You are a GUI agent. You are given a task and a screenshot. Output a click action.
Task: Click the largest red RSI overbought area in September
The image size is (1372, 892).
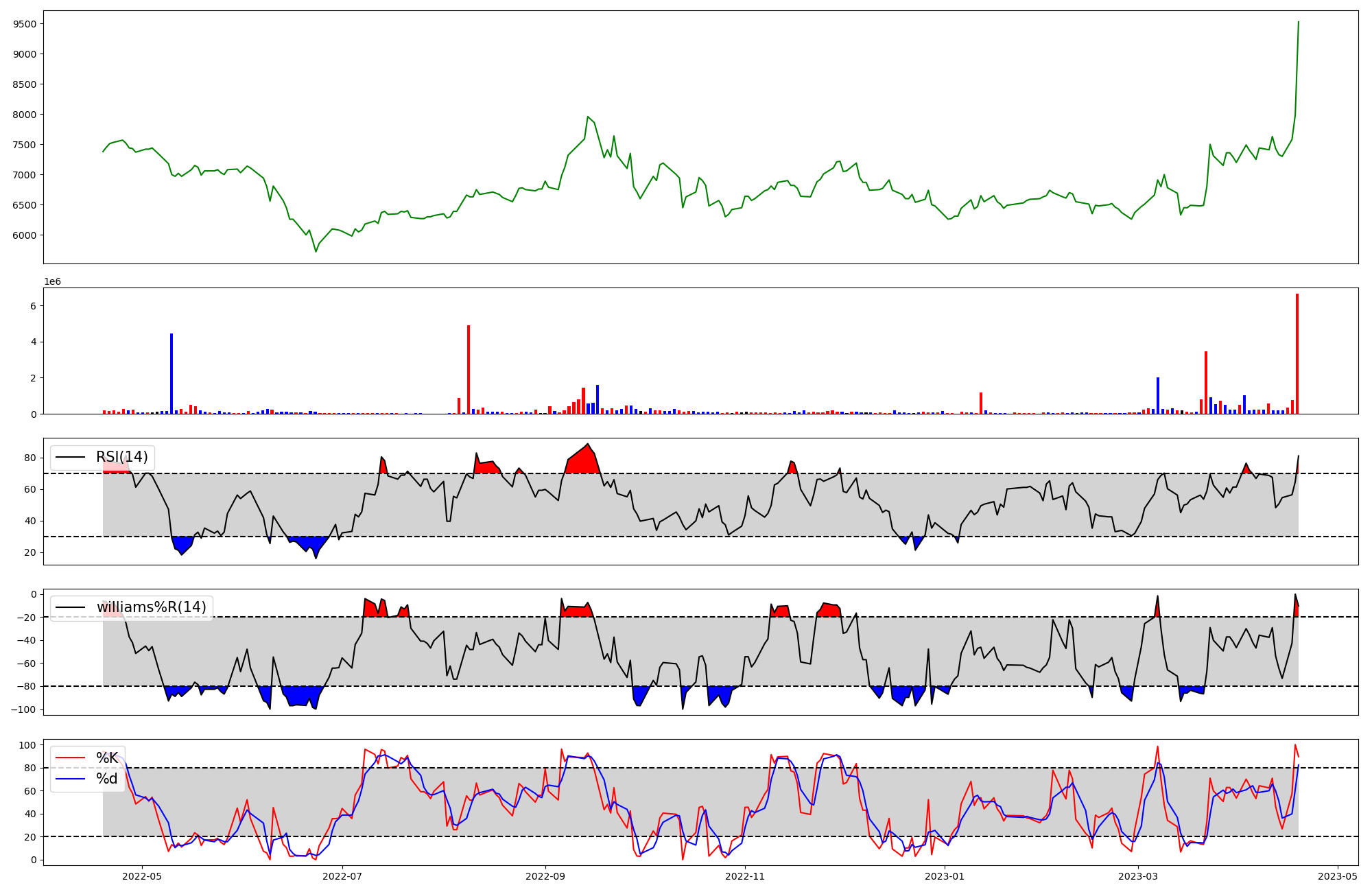583,461
